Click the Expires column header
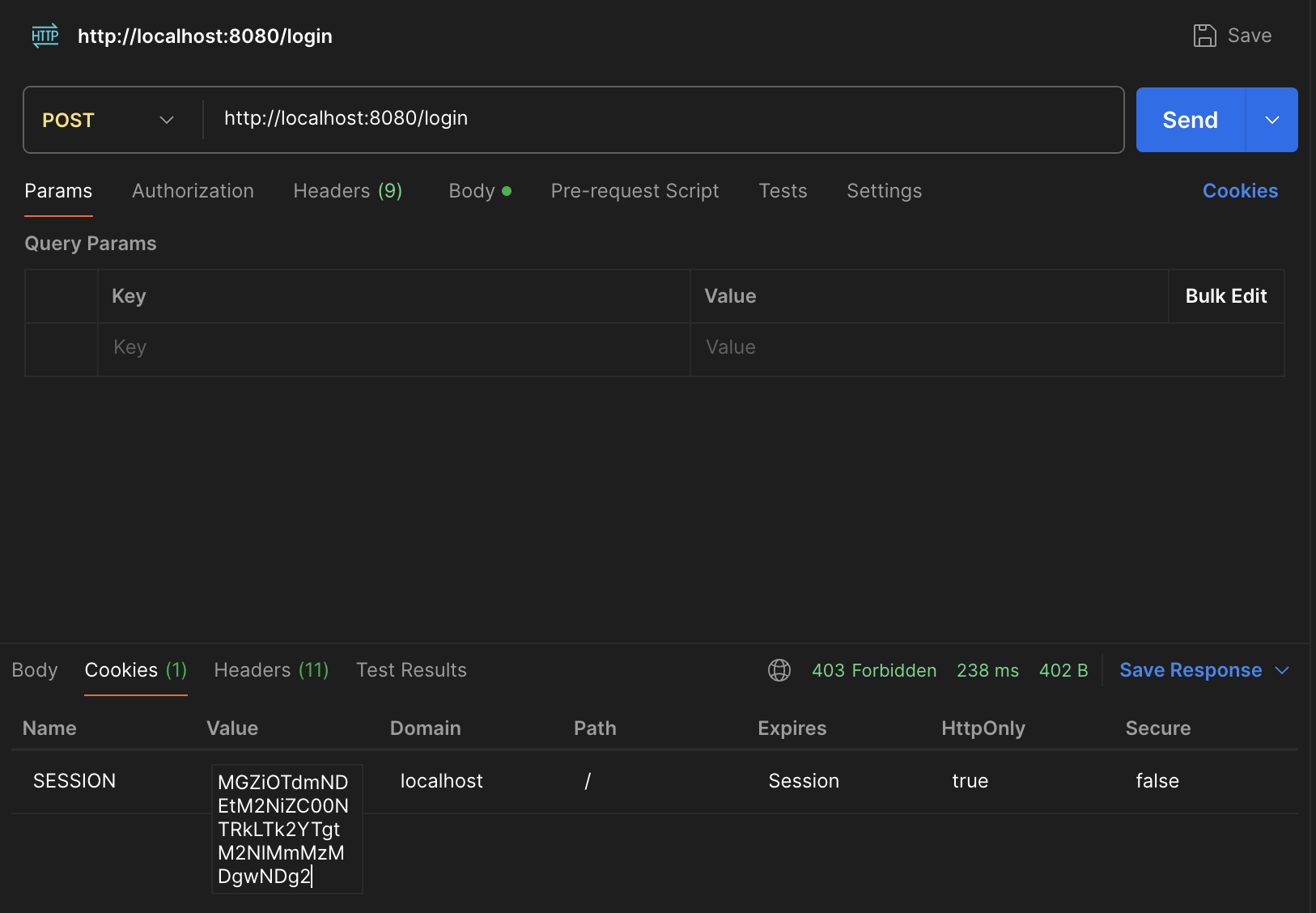The image size is (1316, 913). coord(792,728)
